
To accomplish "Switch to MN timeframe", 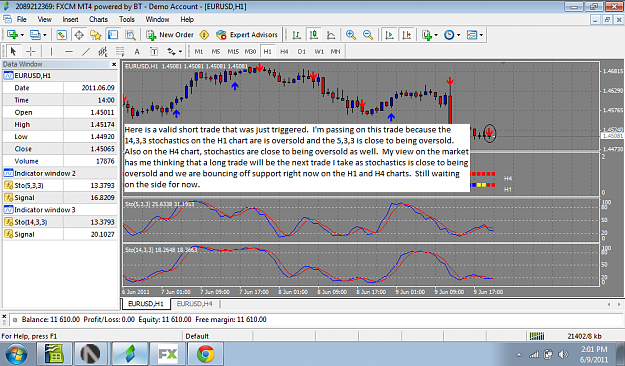I will coord(336,51).
